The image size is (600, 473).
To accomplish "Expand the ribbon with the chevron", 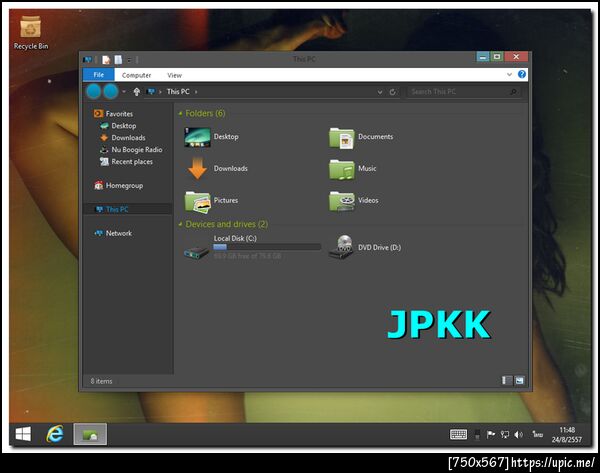I will (509, 75).
